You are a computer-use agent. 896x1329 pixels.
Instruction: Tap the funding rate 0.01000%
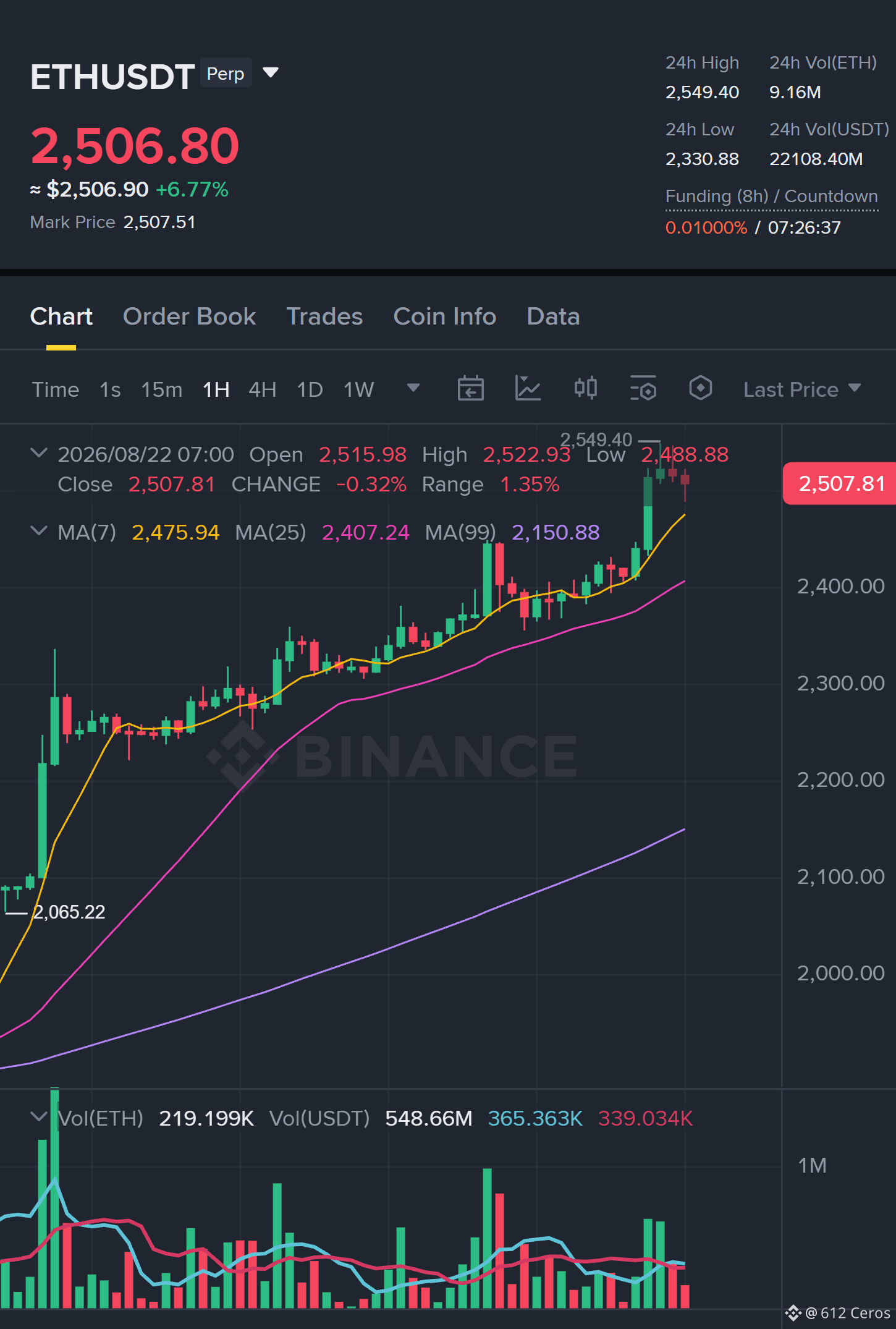point(706,227)
